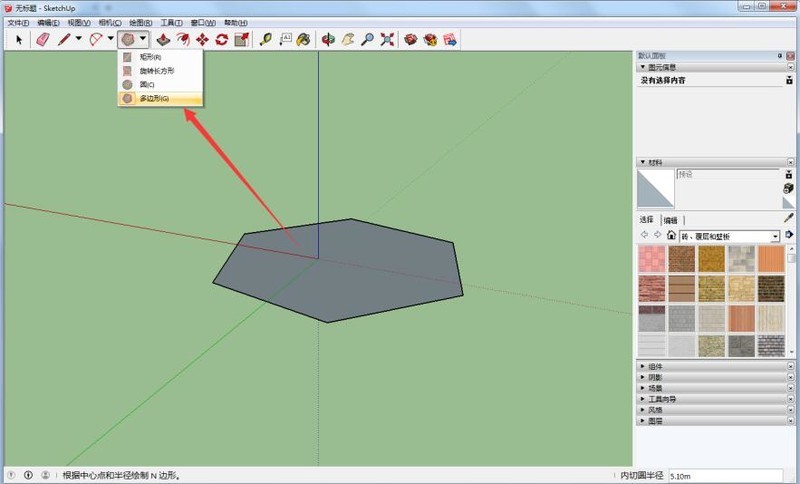800x484 pixels.
Task: Open the shape tools dropdown arrow
Action: click(x=144, y=40)
